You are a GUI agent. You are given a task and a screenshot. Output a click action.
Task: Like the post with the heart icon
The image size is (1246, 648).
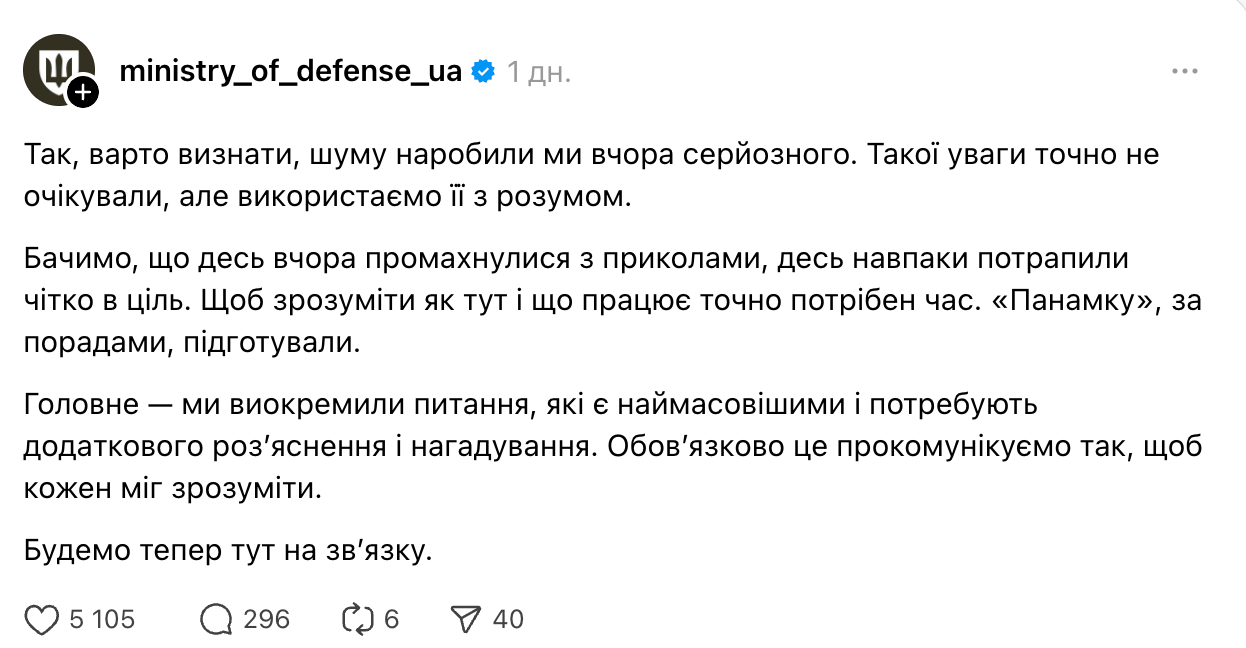(41, 620)
